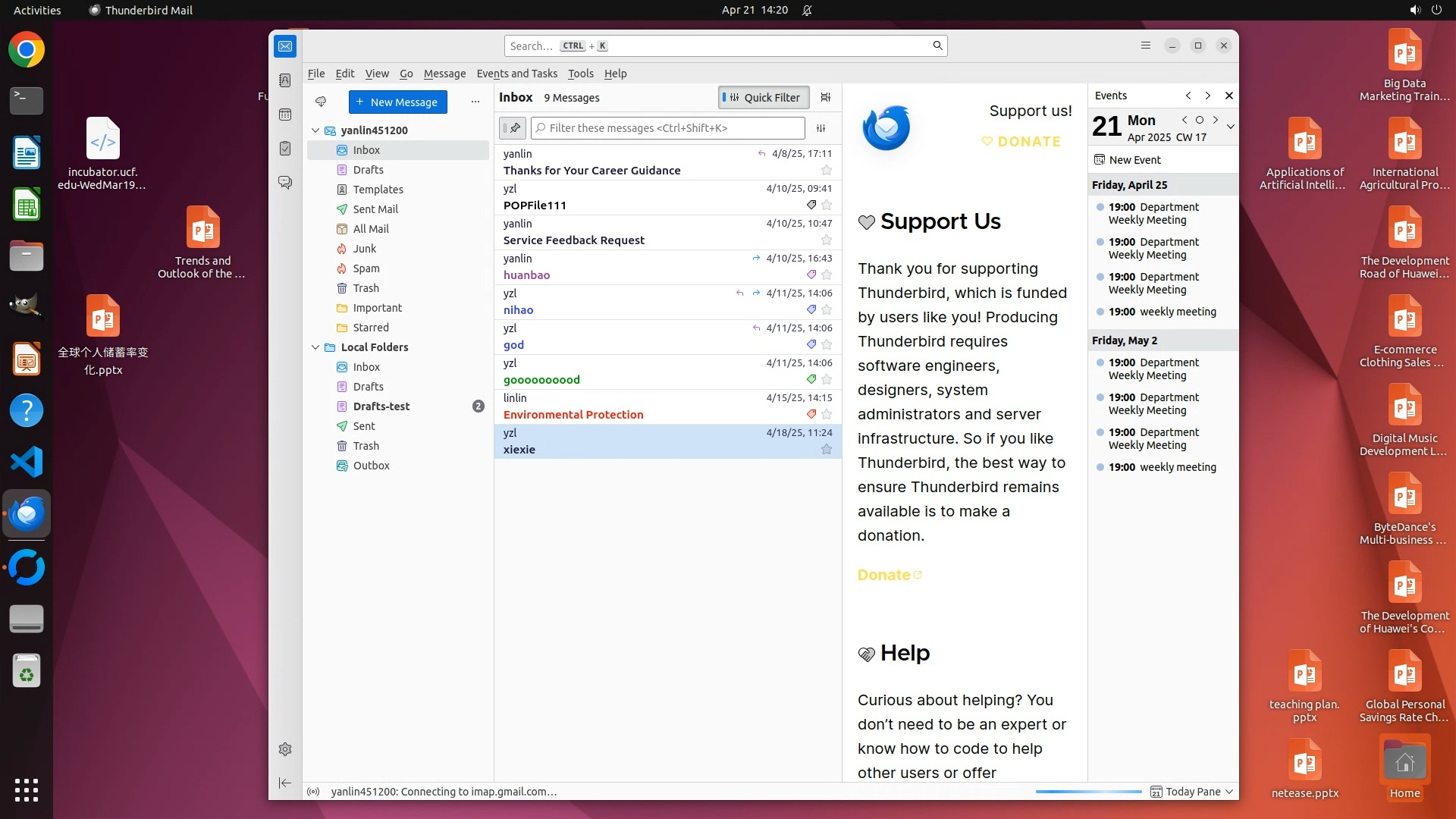
Task: Click the connection progress bar in status bar
Action: tap(1088, 792)
